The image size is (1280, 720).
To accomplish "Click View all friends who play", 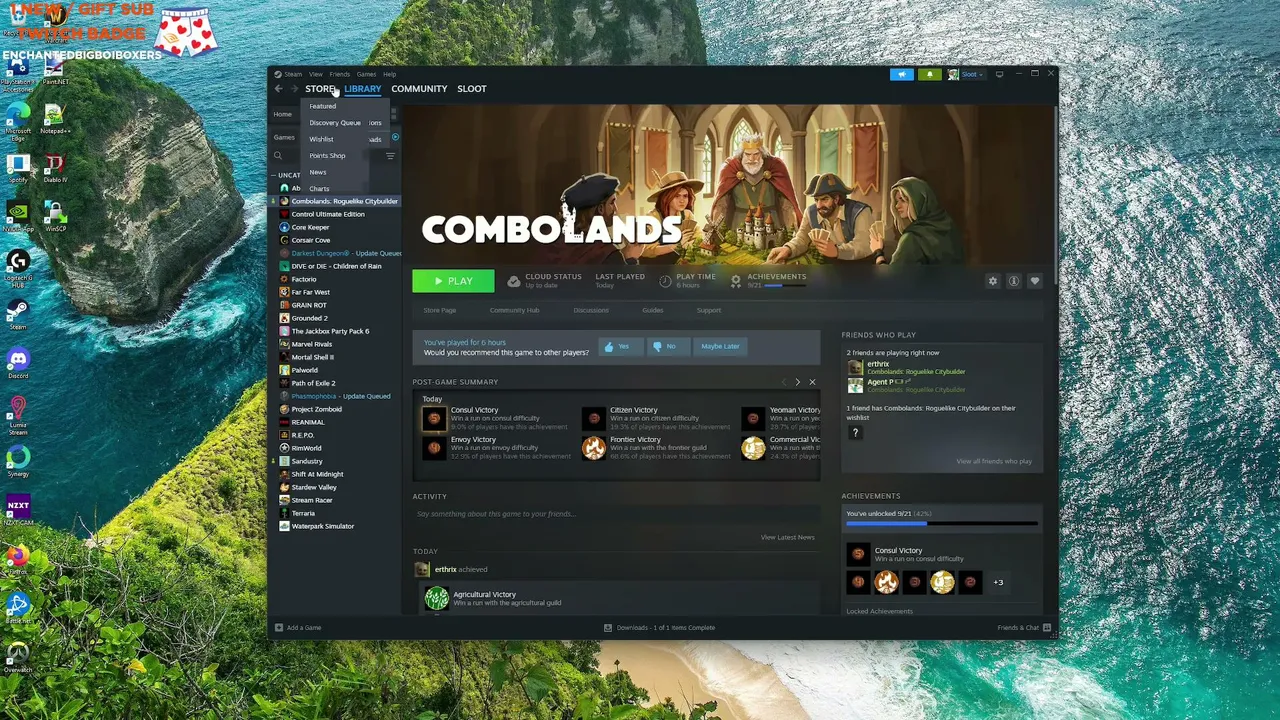I will coord(994,461).
